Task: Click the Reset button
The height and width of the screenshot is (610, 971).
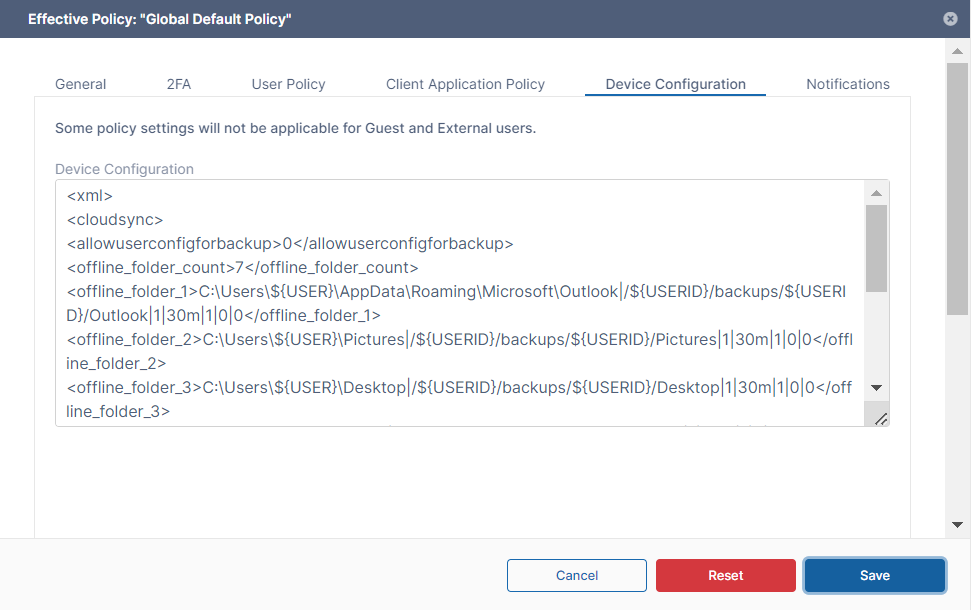Action: pyautogui.click(x=725, y=575)
